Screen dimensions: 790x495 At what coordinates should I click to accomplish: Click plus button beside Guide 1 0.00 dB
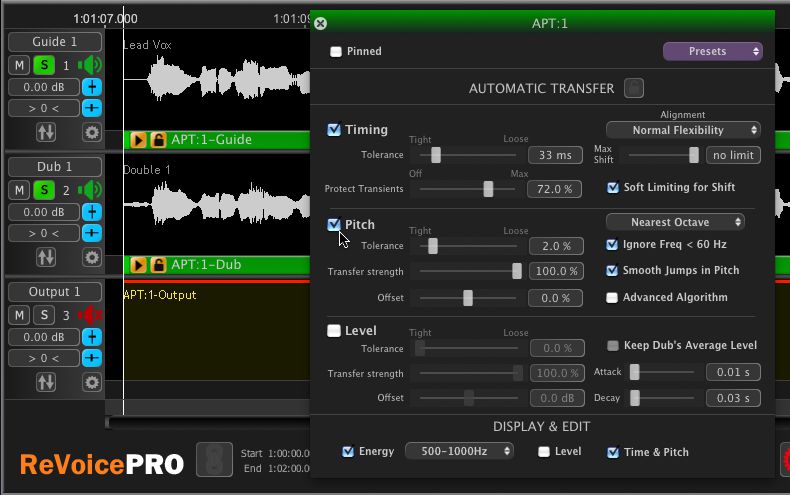click(x=92, y=87)
